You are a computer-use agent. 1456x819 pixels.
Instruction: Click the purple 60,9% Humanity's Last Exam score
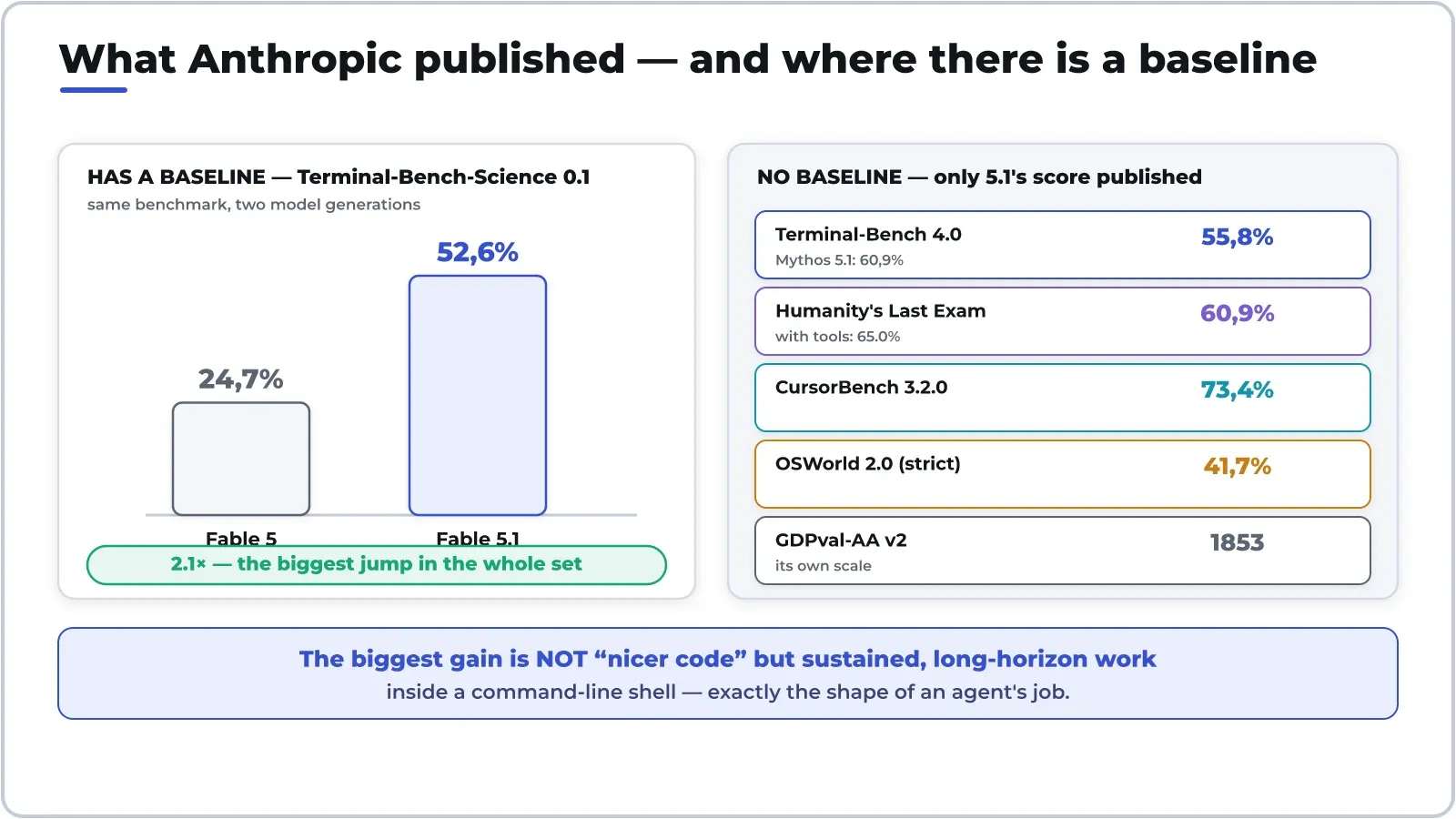tap(1237, 313)
